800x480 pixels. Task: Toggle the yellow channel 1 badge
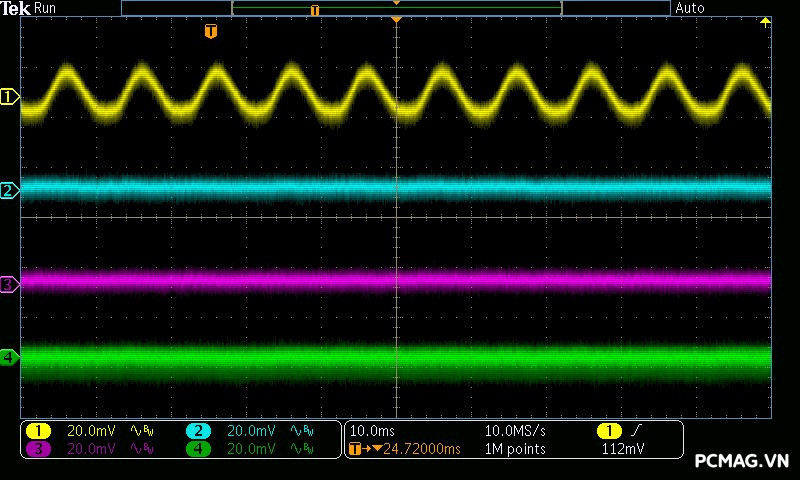click(x=38, y=431)
